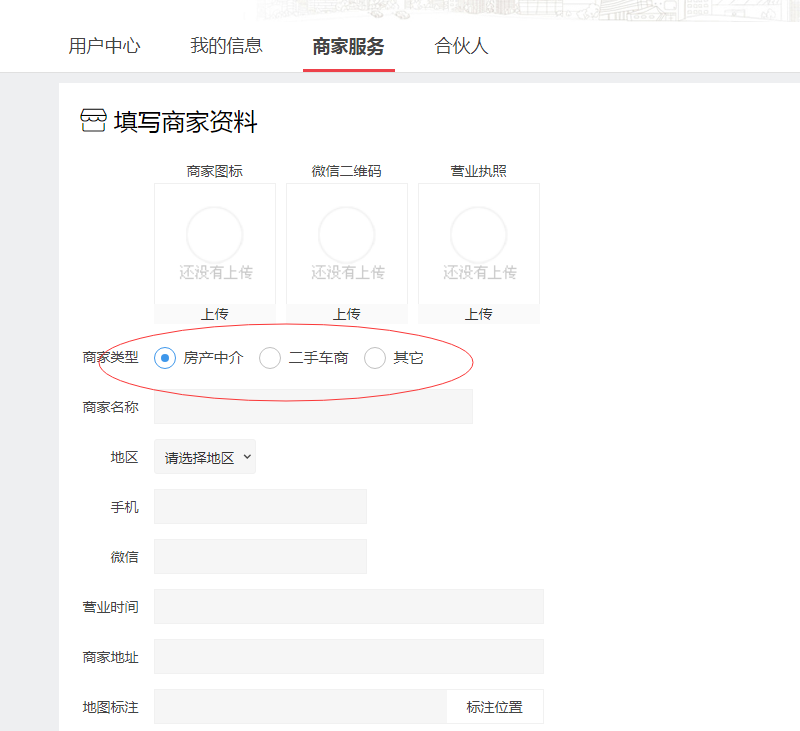This screenshot has height=731, width=800.
Task: Choose 二手车商 as merchant type
Action: 270,358
